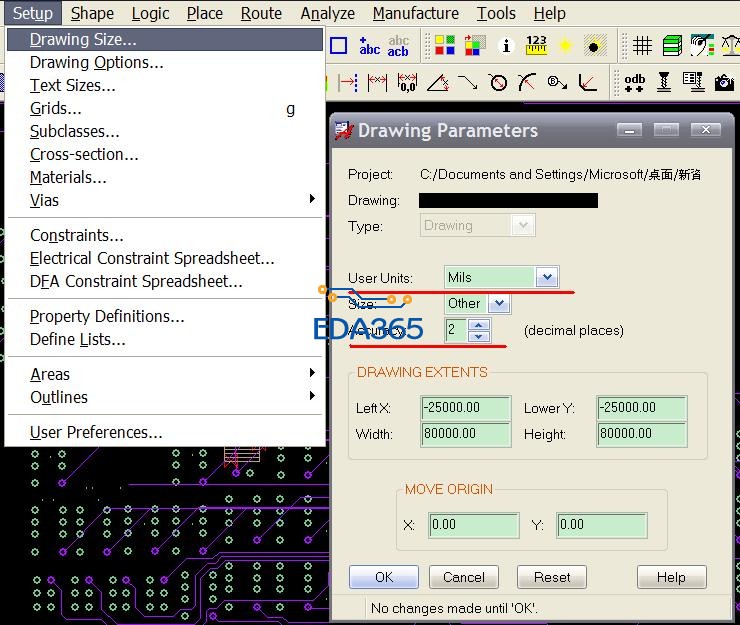The height and width of the screenshot is (625, 740).
Task: Expand the Vias submenu
Action: 165,200
